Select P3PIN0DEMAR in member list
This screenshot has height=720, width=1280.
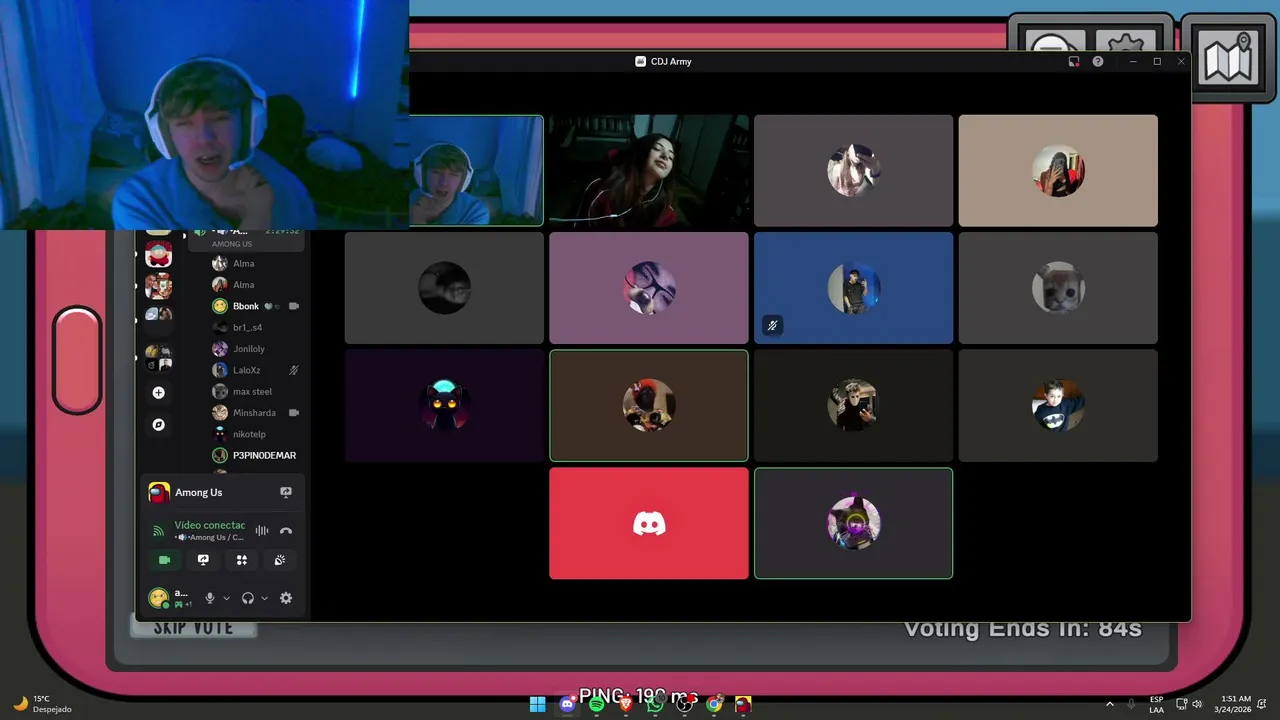pos(255,455)
